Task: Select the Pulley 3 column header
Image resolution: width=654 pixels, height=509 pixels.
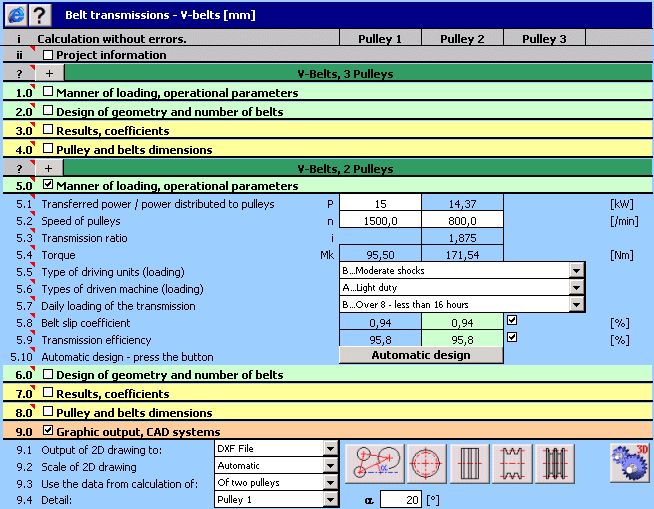Action: [x=544, y=38]
